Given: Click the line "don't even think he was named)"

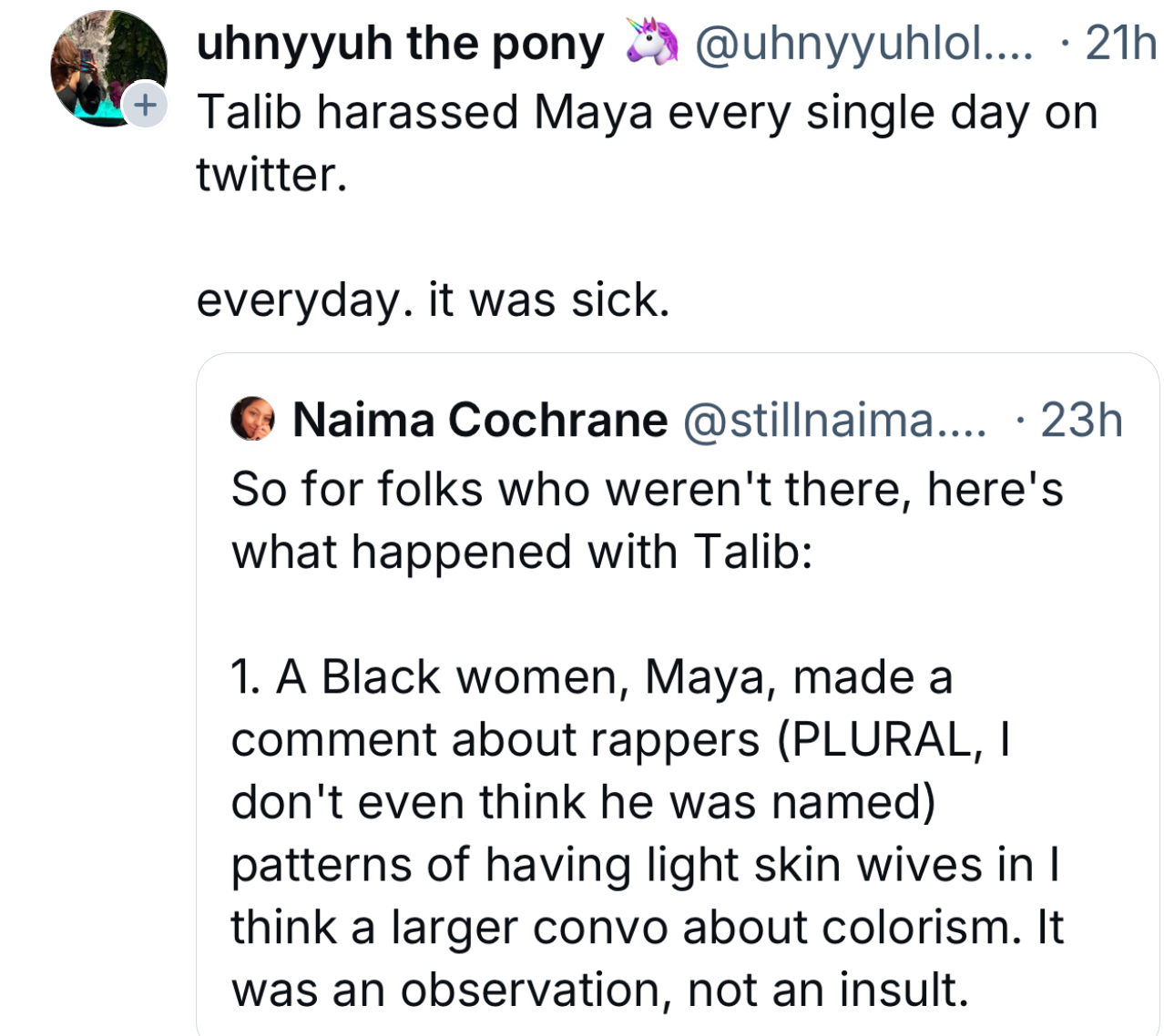Looking at the screenshot, I should (583, 802).
